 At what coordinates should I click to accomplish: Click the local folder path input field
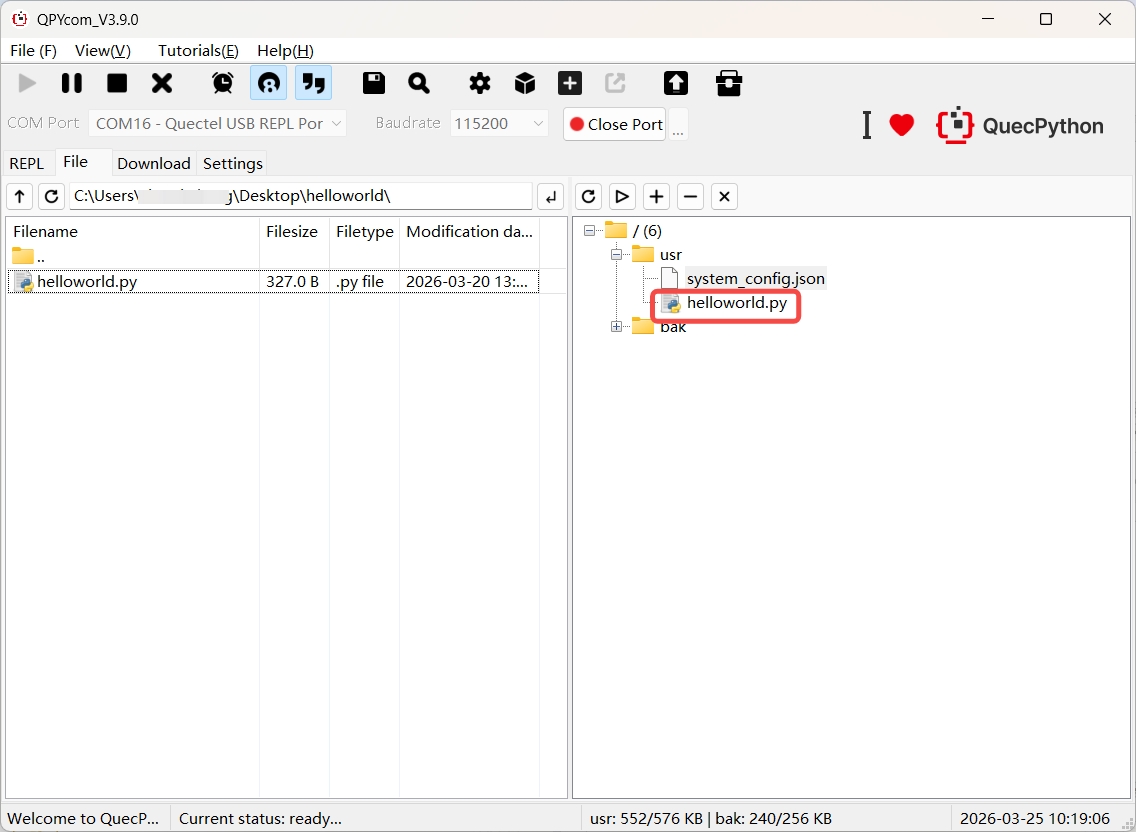300,196
